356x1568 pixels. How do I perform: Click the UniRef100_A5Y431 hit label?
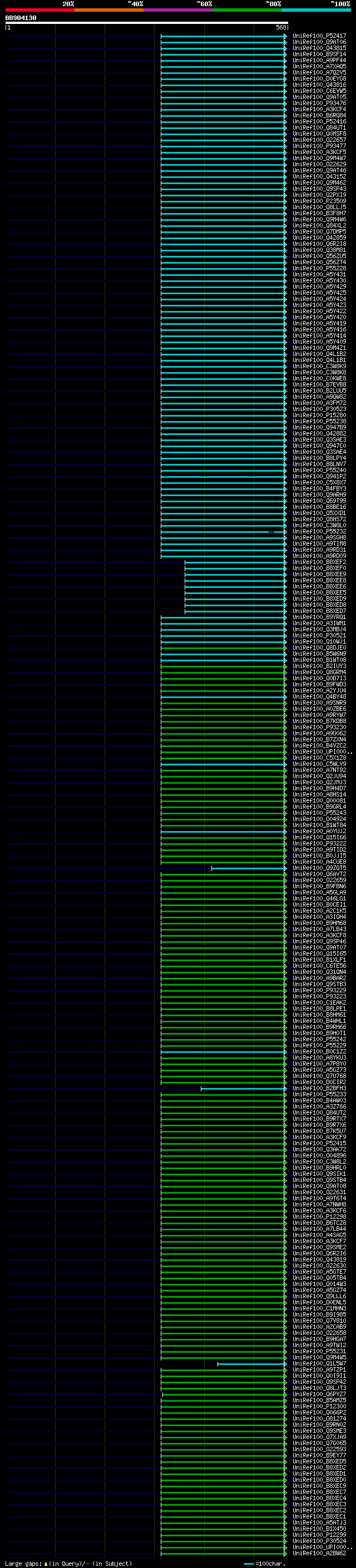[x=319, y=275]
